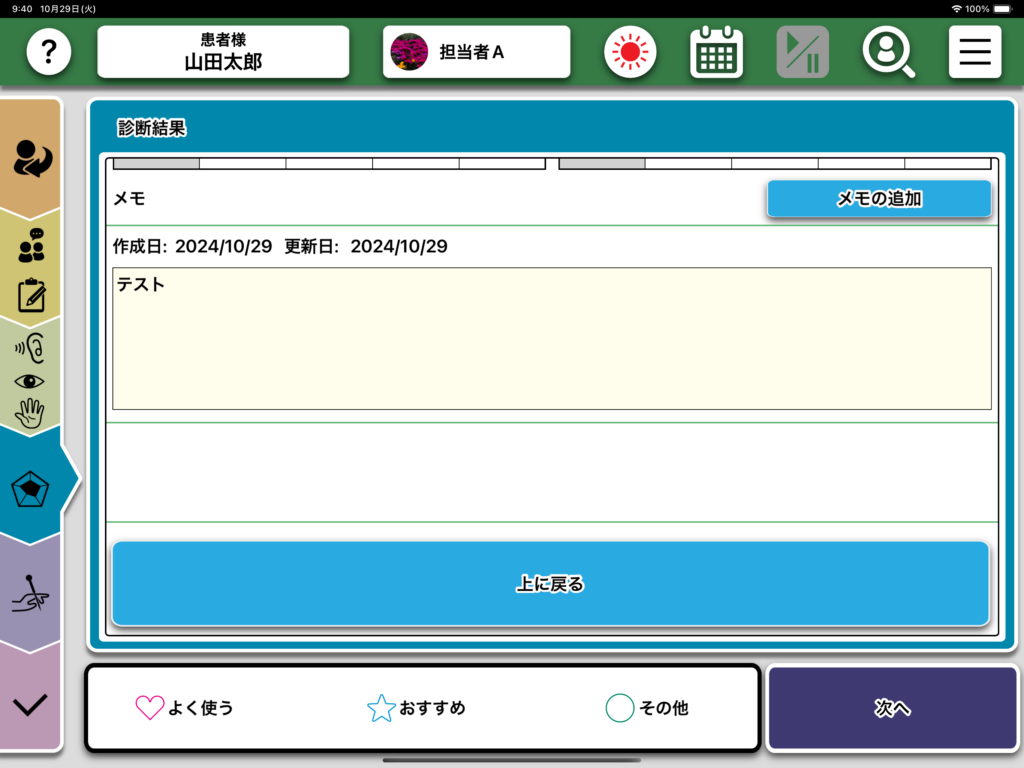
Task: Click into the テスト memo text field
Action: click(x=551, y=338)
